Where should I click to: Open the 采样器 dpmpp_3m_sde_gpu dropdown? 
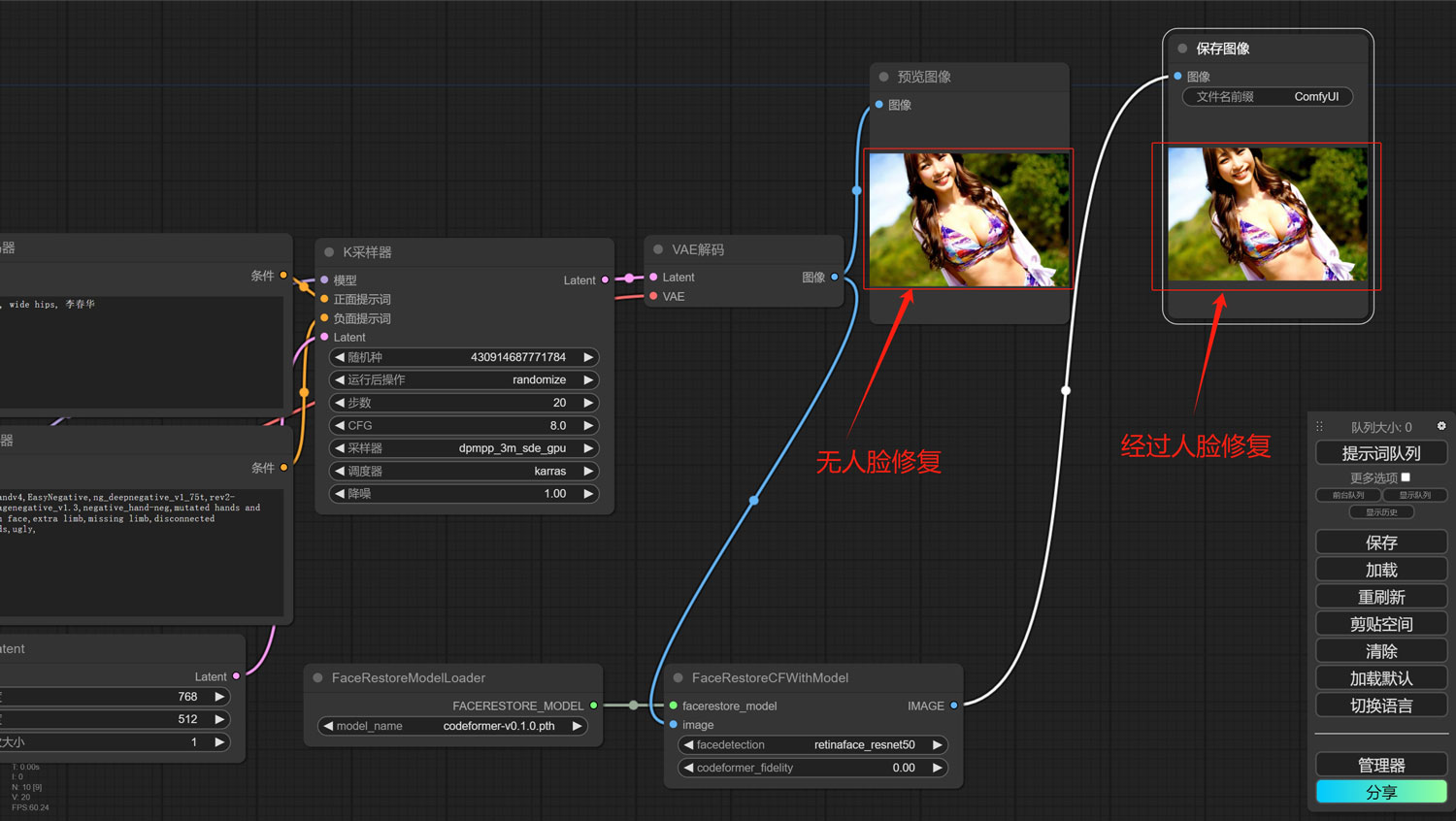[464, 448]
